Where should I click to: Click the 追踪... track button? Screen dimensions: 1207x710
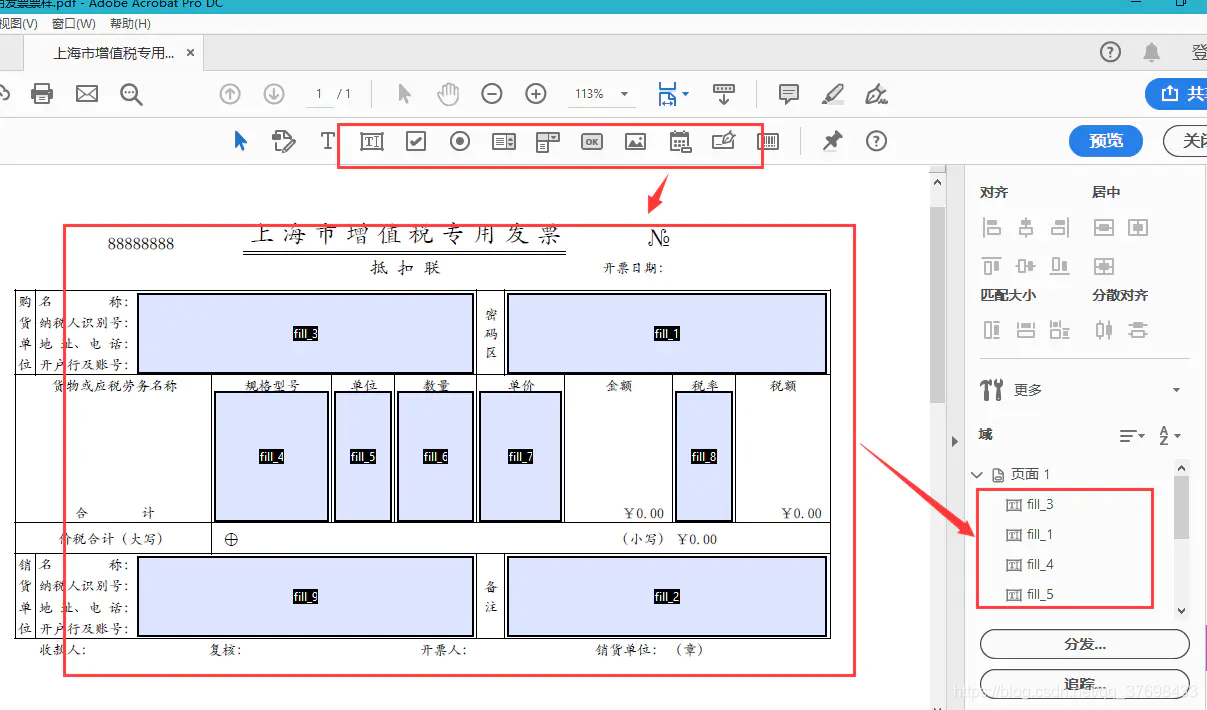(x=1085, y=684)
